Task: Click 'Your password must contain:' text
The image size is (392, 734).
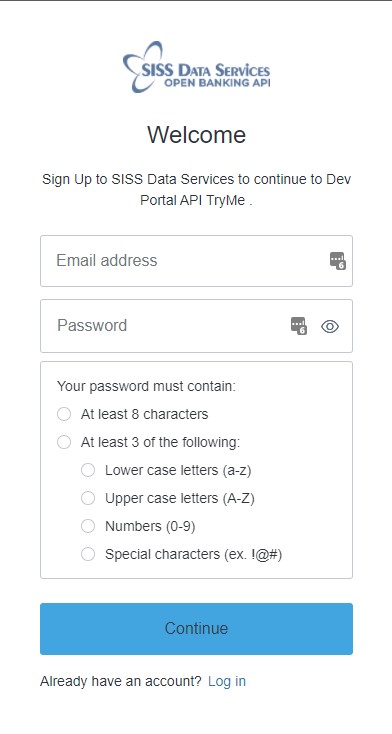Action: coord(146,387)
